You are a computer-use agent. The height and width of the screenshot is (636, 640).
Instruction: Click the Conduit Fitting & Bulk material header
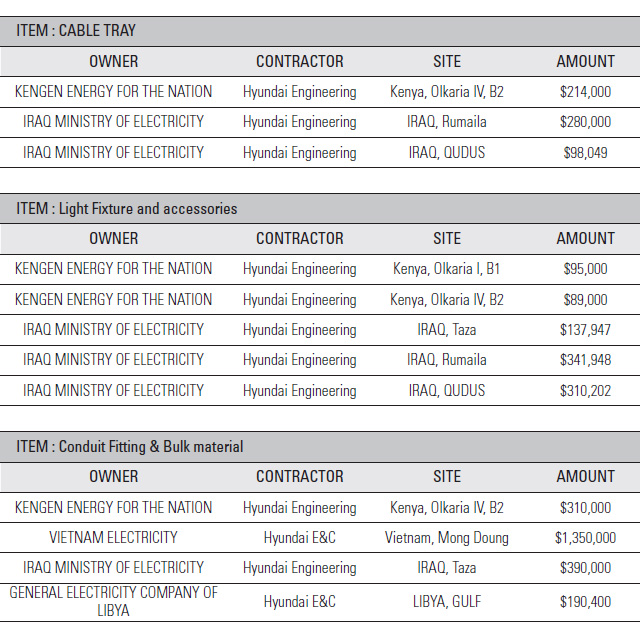click(x=130, y=447)
